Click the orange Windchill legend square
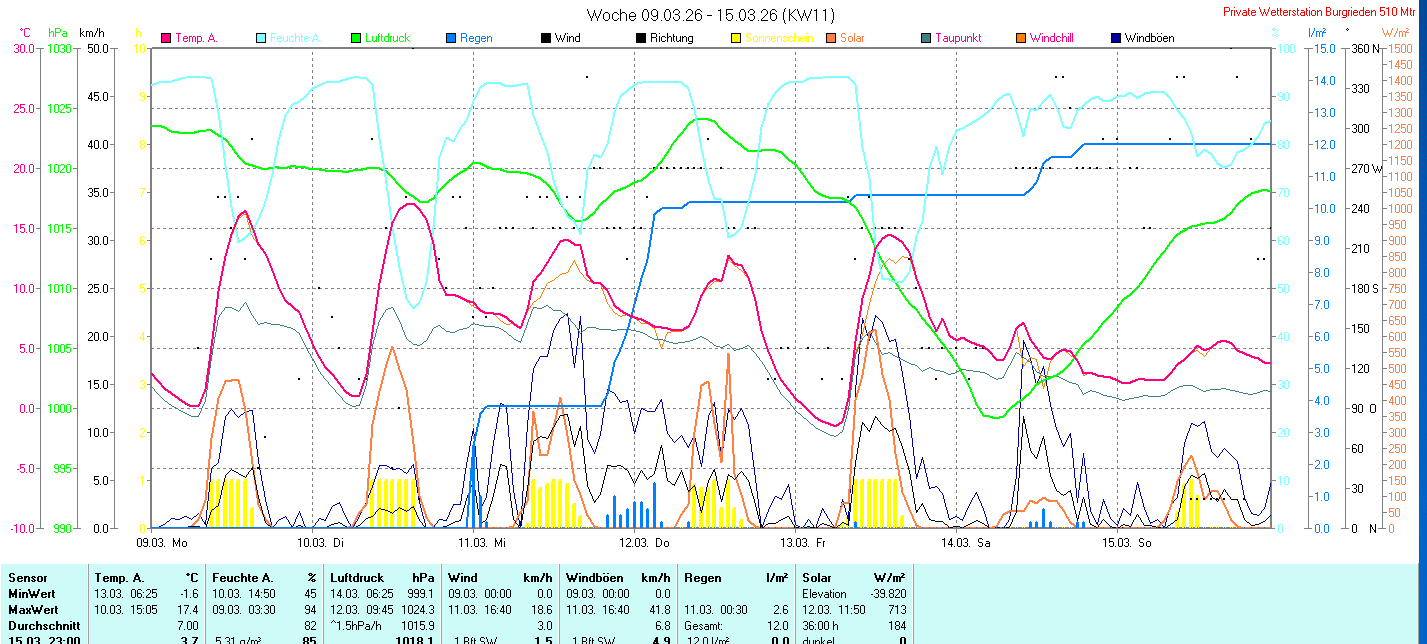Screen dimensions: 1427x644 coord(1020,38)
